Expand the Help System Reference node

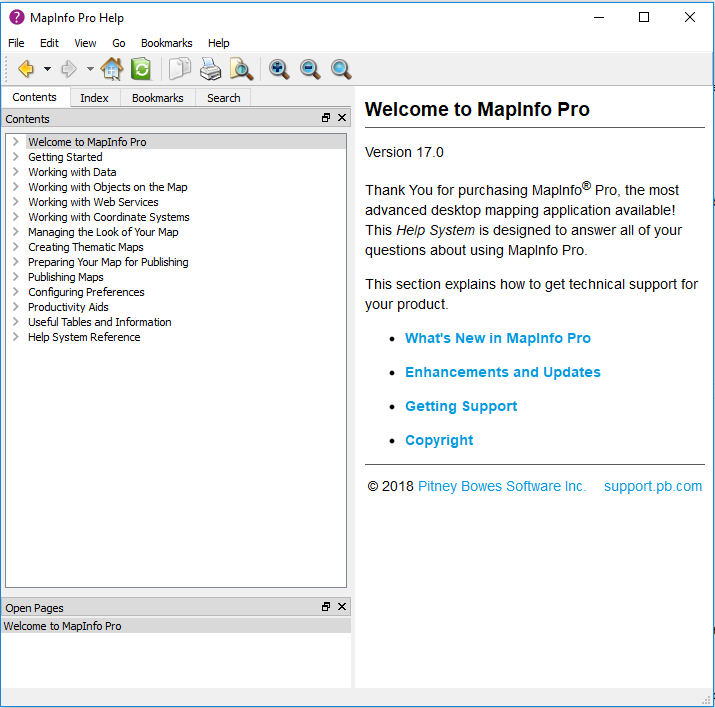point(16,337)
